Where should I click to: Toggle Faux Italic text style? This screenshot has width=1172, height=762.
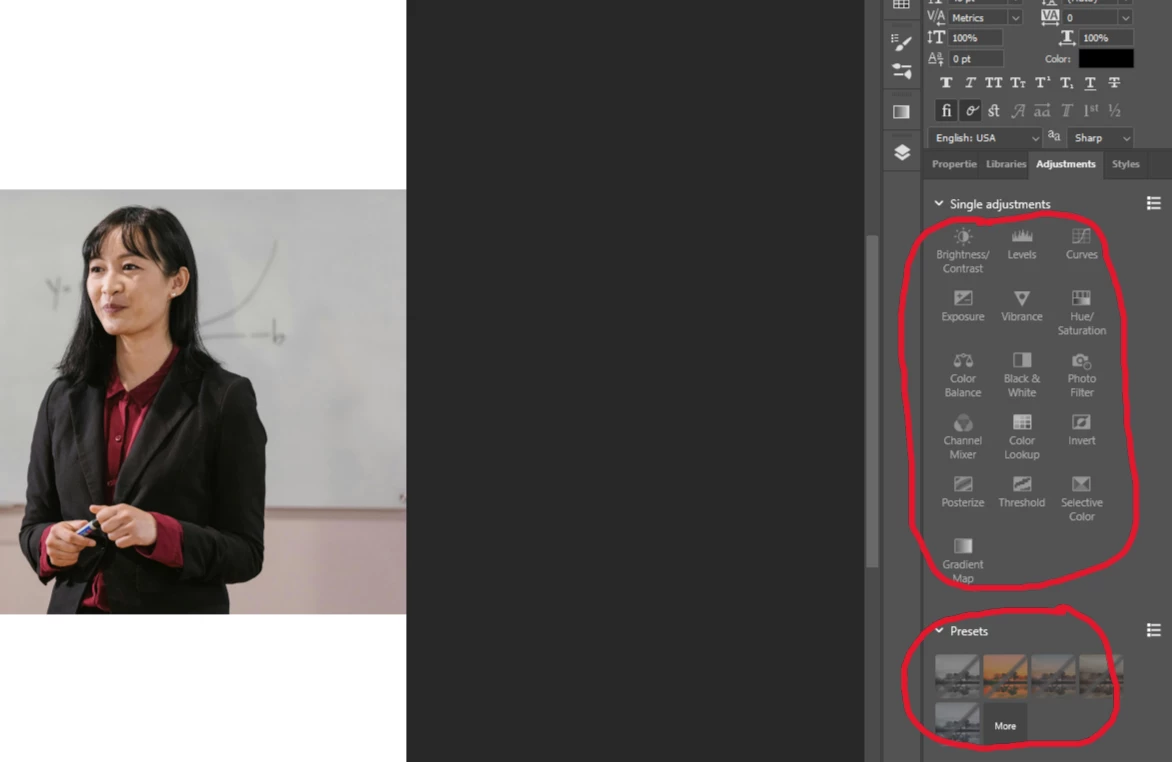[970, 83]
